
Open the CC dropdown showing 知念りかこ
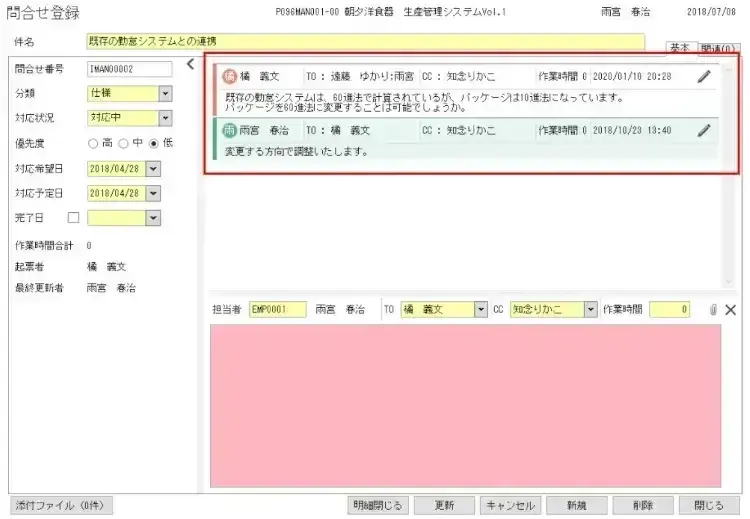point(591,309)
